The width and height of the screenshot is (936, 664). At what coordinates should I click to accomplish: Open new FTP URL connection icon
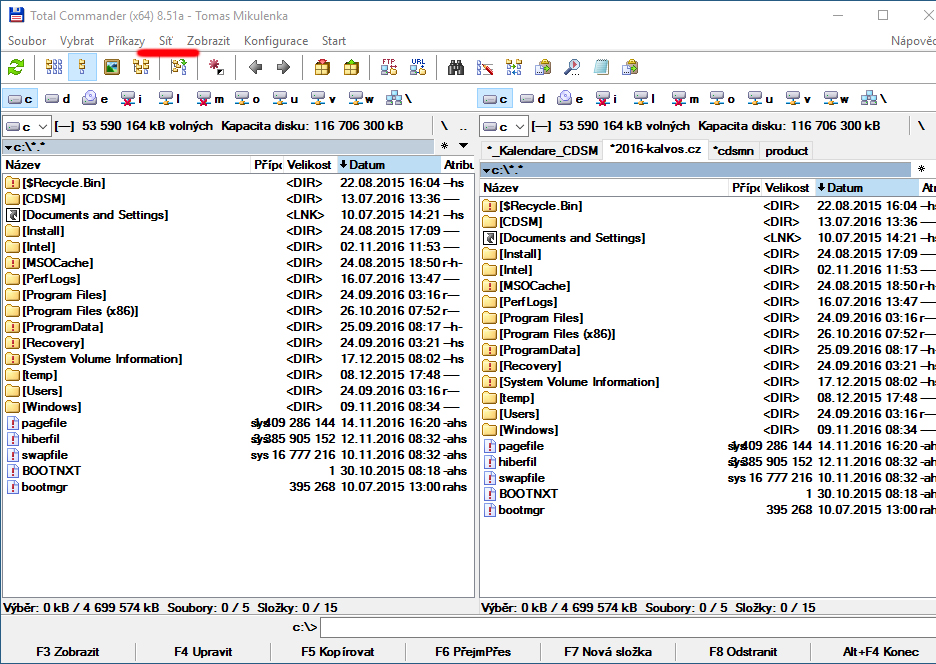click(418, 67)
